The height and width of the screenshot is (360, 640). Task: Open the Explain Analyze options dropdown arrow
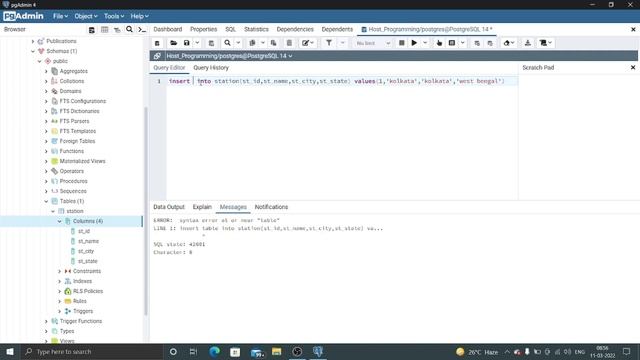(462, 43)
